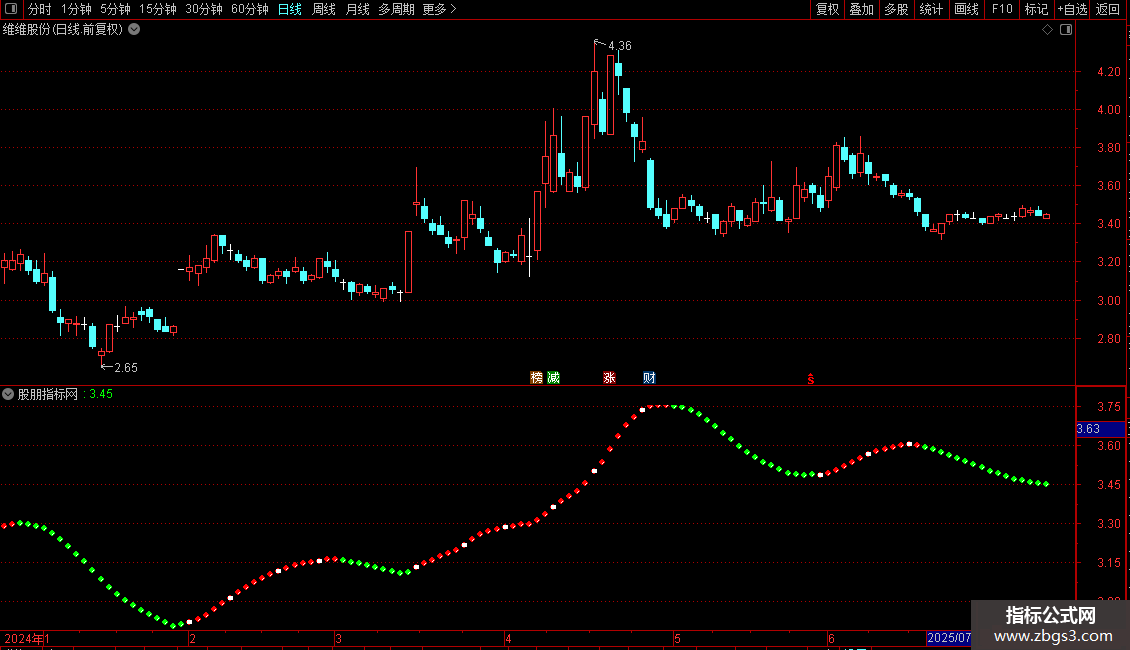This screenshot has width=1130, height=650.
Task: Open the 画线 drawing tools
Action: pyautogui.click(x=966, y=9)
